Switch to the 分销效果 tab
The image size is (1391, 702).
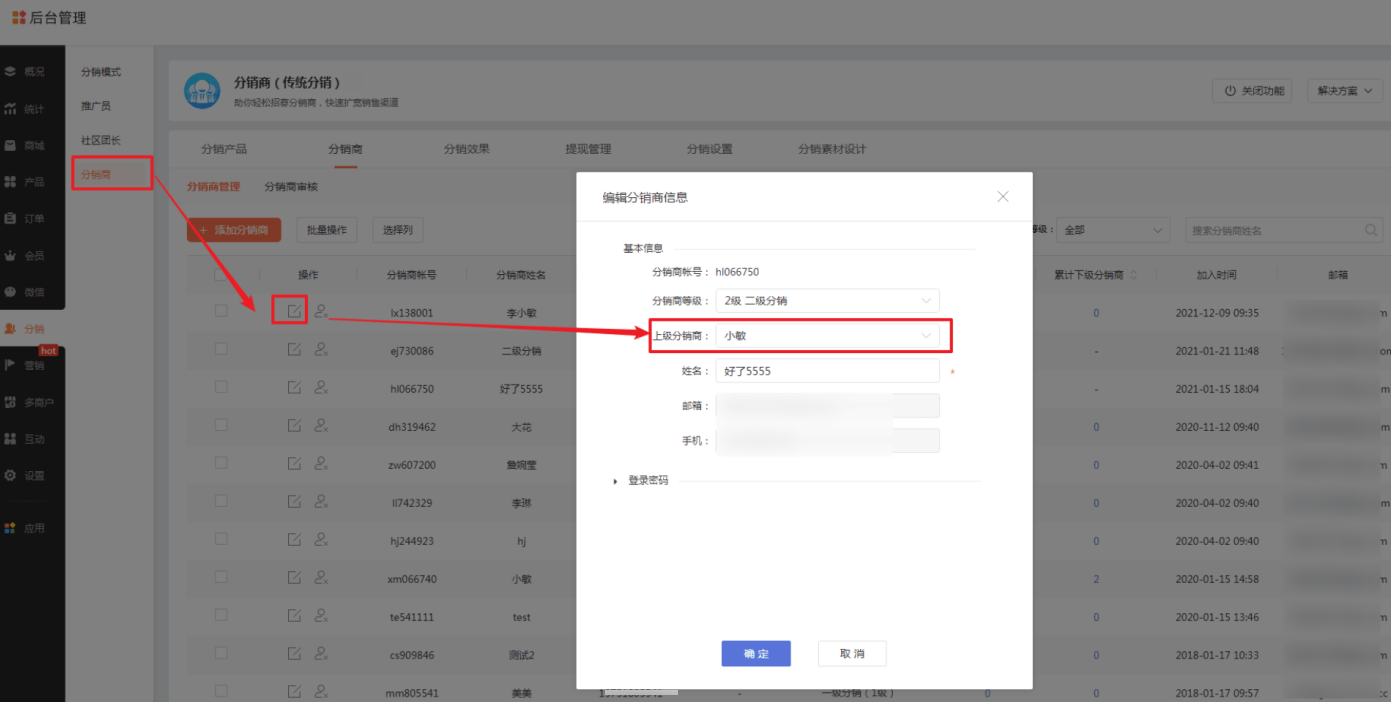coord(467,149)
